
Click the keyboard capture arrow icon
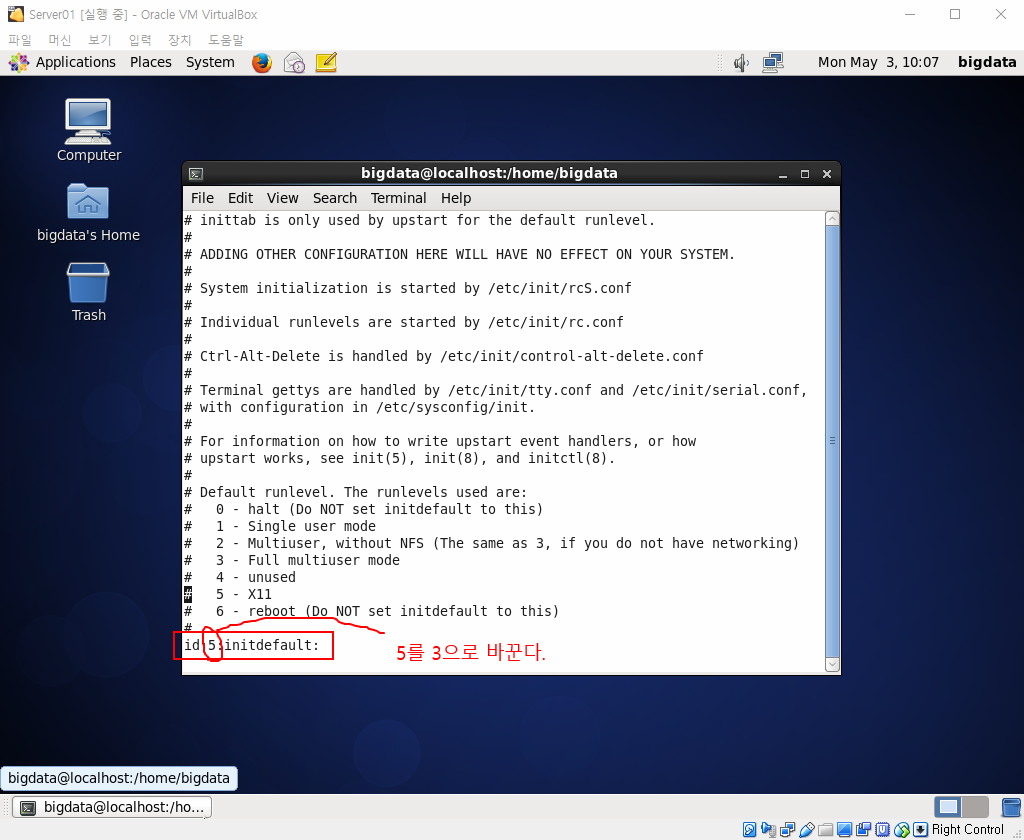(x=920, y=830)
